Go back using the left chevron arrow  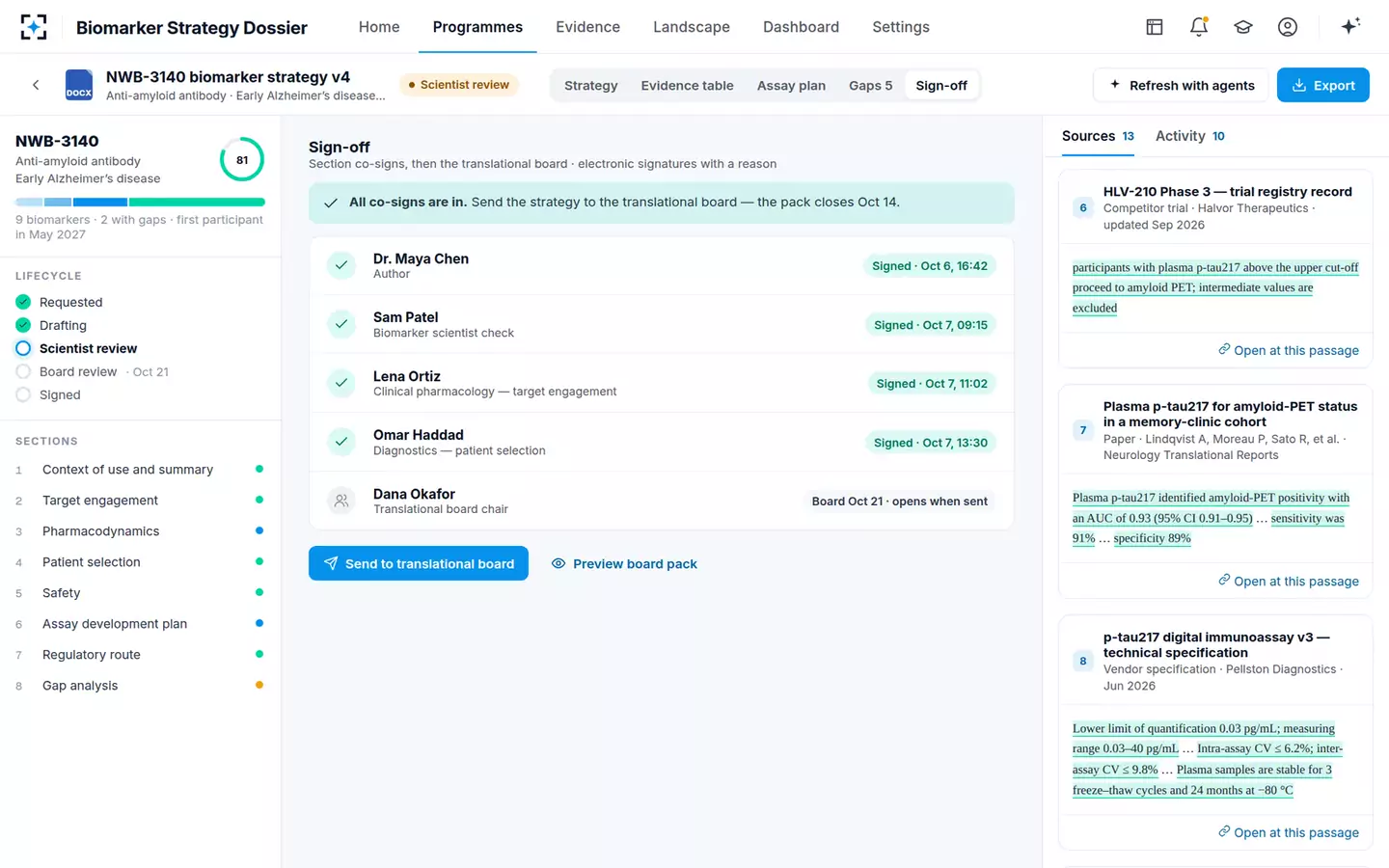pos(36,85)
